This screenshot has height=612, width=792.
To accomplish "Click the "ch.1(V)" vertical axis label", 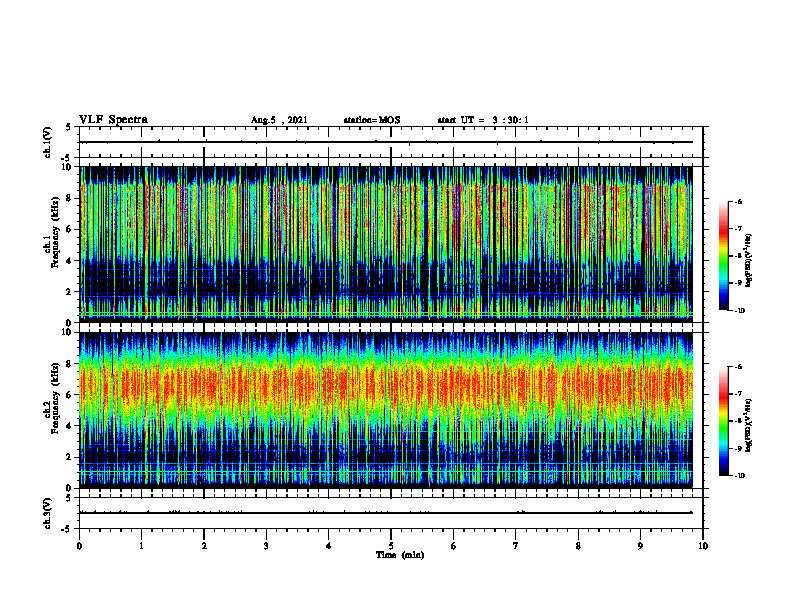I will pos(48,142).
